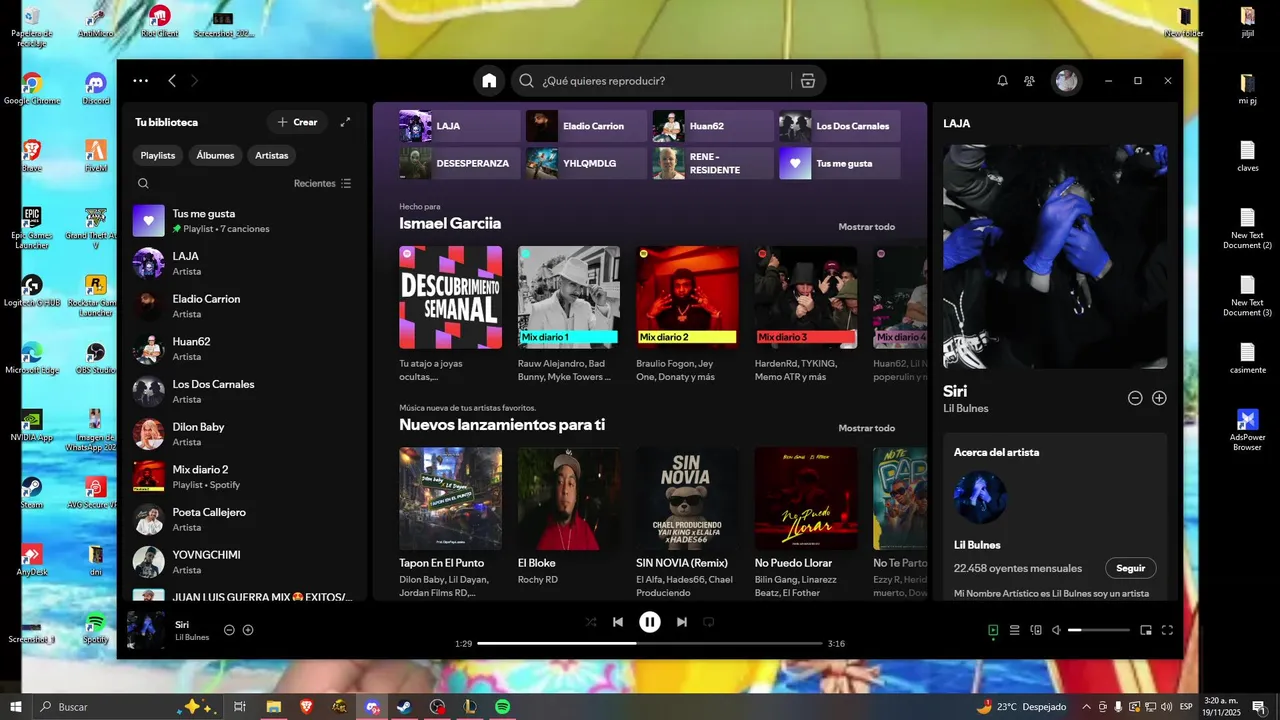Open Dilon Baby artist in library
The height and width of the screenshot is (720, 1280).
(x=243, y=433)
